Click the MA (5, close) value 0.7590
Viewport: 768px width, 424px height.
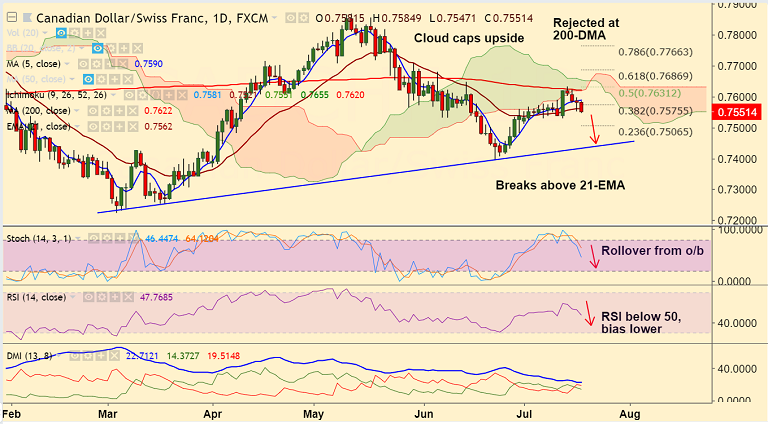(149, 64)
